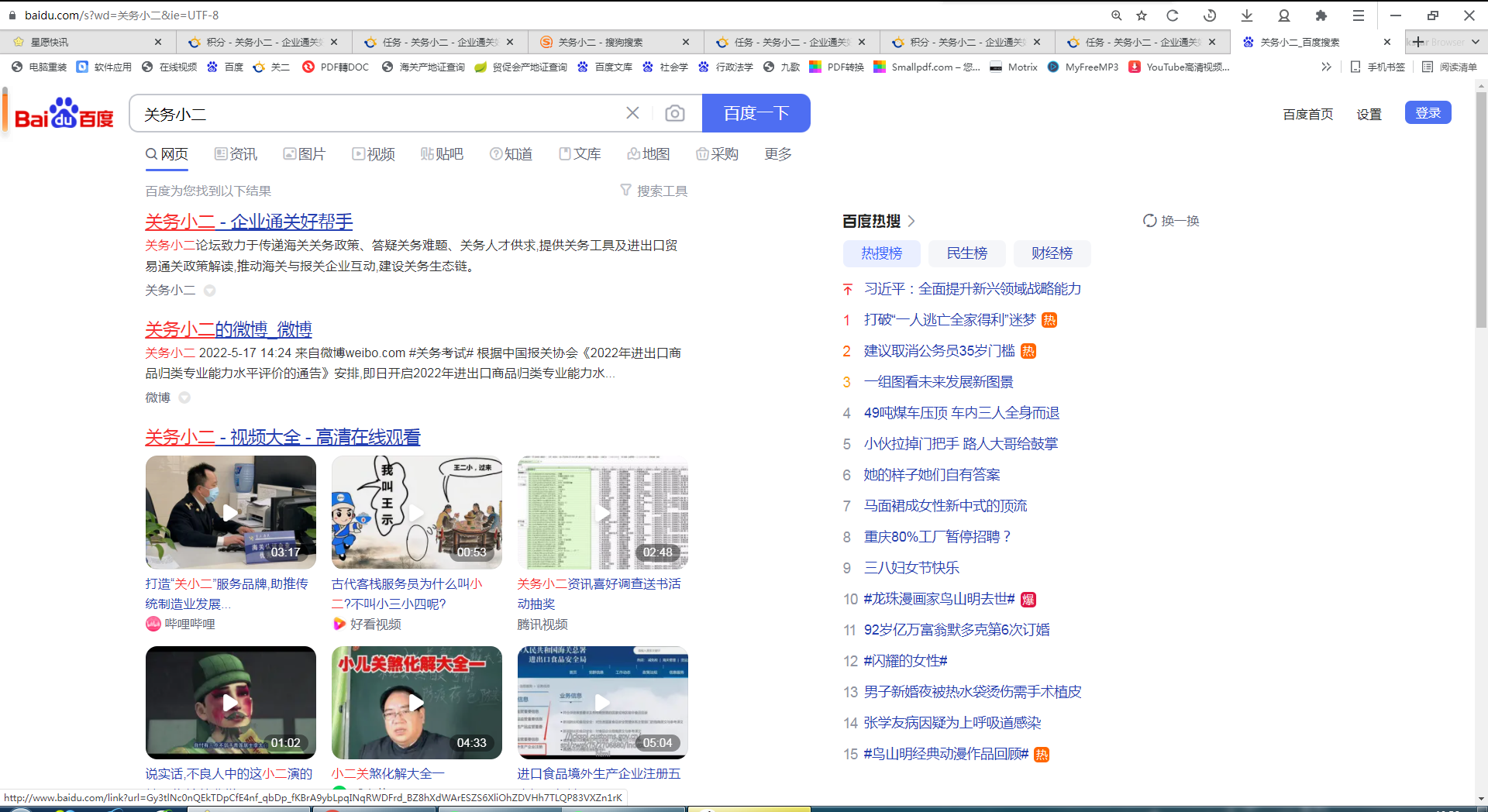Open the 采购 search tab
The height and width of the screenshot is (812, 1488).
(x=717, y=154)
